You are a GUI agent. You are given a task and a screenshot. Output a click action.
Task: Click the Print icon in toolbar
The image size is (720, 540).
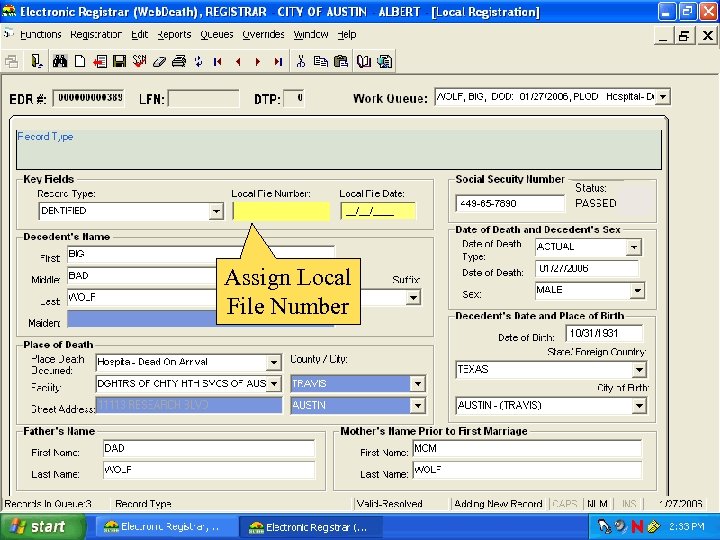pyautogui.click(x=178, y=61)
